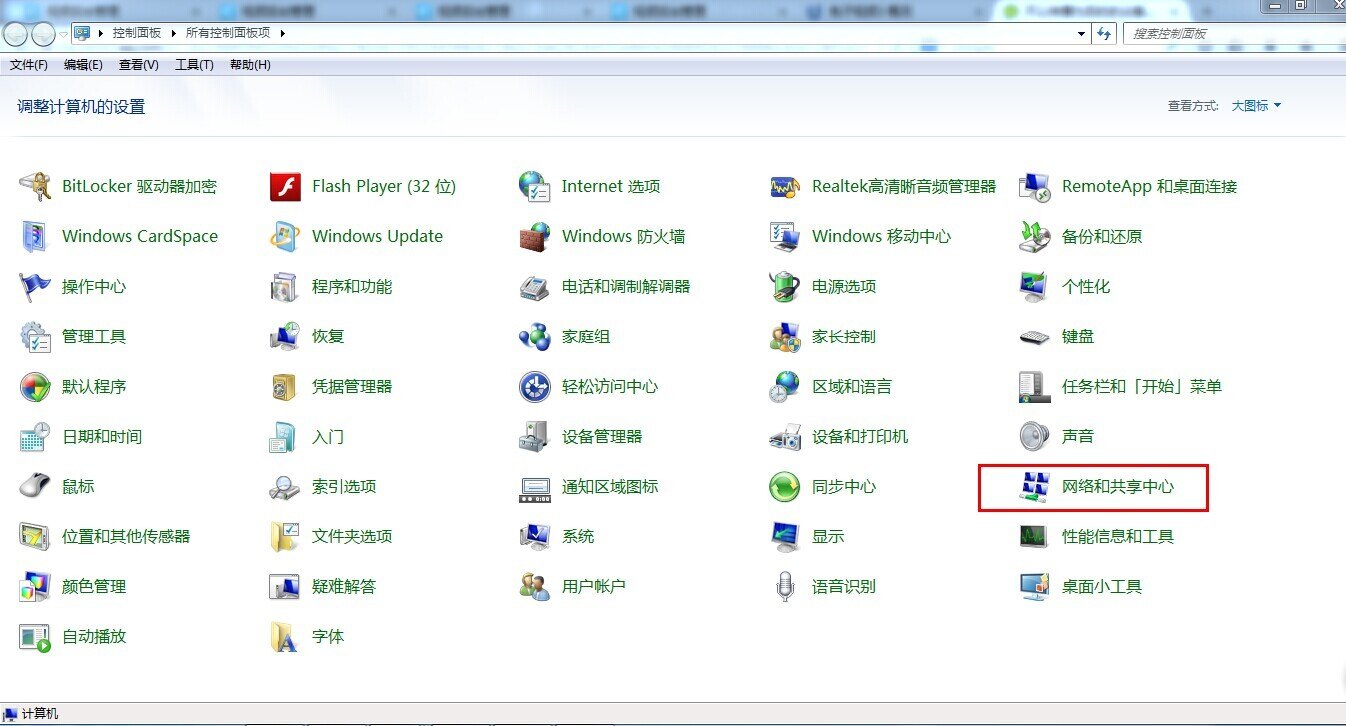Go forward with the Forward button
This screenshot has height=726, width=1346.
44,34
